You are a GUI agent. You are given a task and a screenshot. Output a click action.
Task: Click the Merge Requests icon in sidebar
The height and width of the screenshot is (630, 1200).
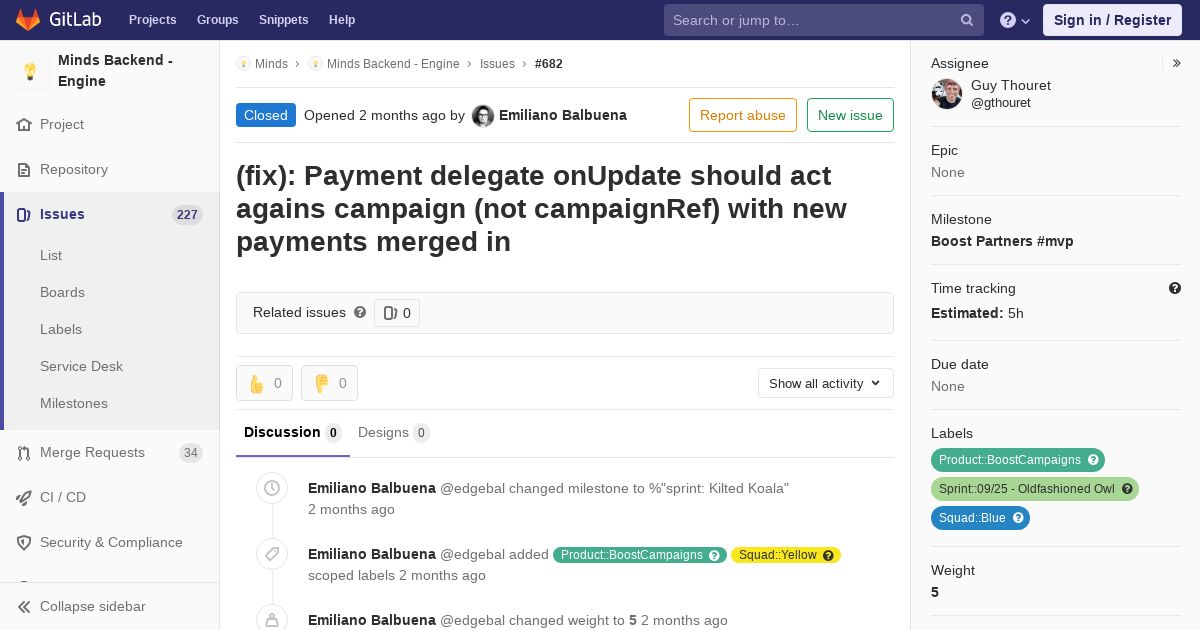click(x=24, y=453)
